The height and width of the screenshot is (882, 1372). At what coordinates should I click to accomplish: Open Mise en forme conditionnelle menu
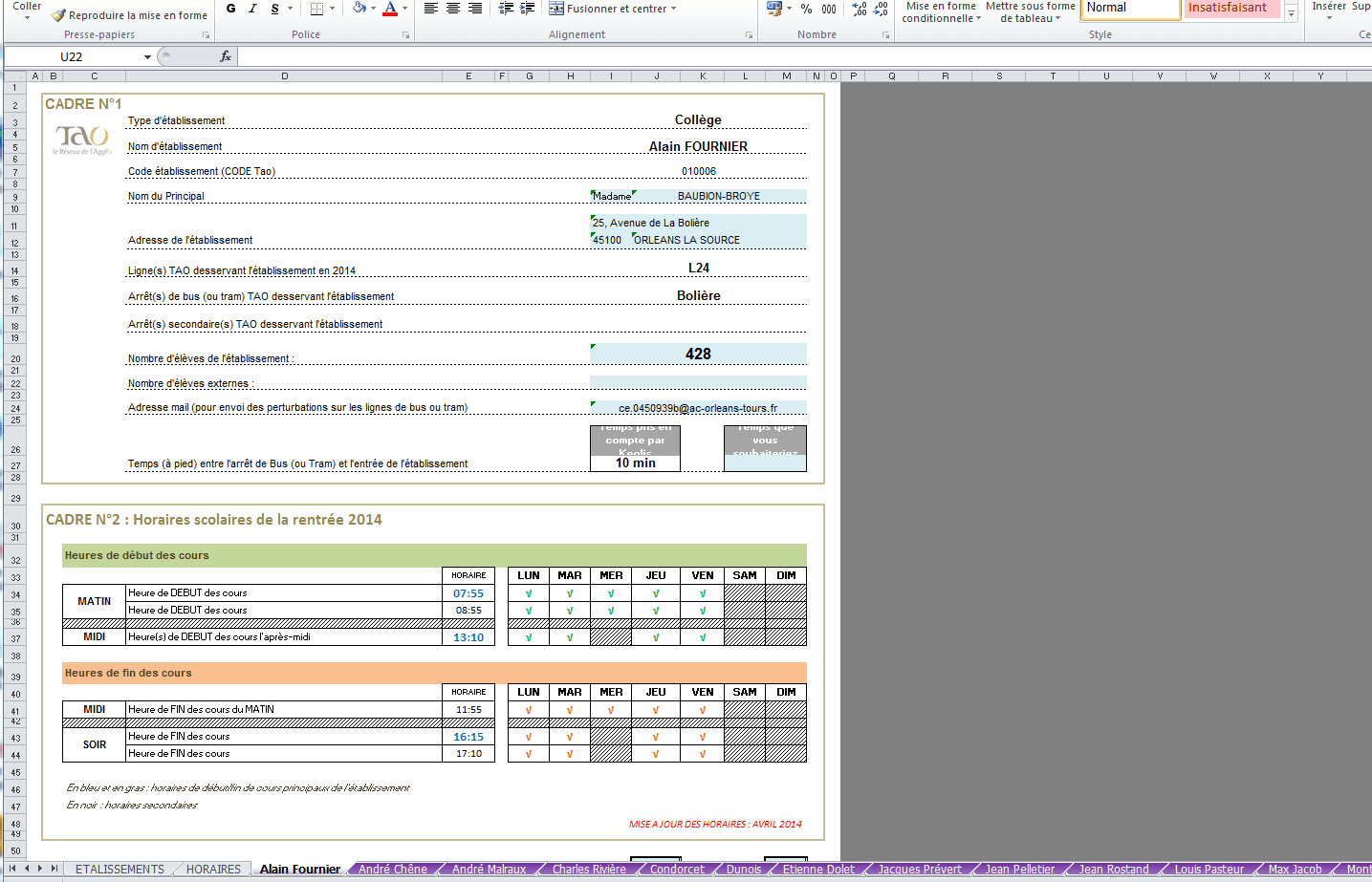pos(941,12)
